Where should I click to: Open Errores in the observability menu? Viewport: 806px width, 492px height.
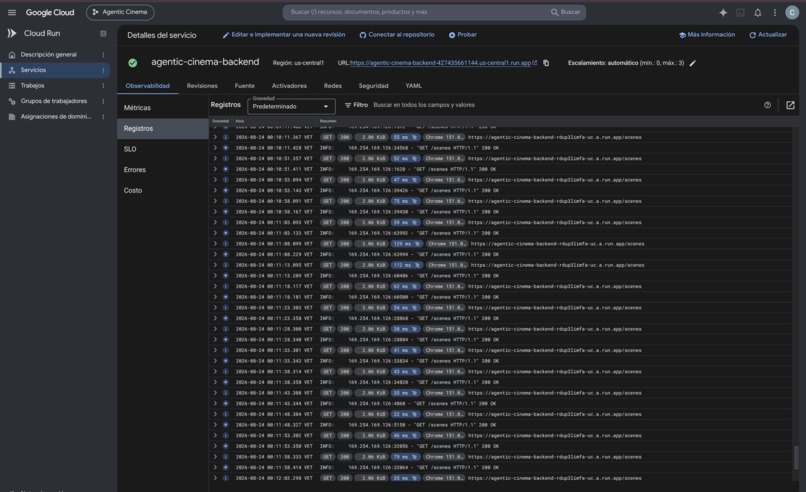163,170
